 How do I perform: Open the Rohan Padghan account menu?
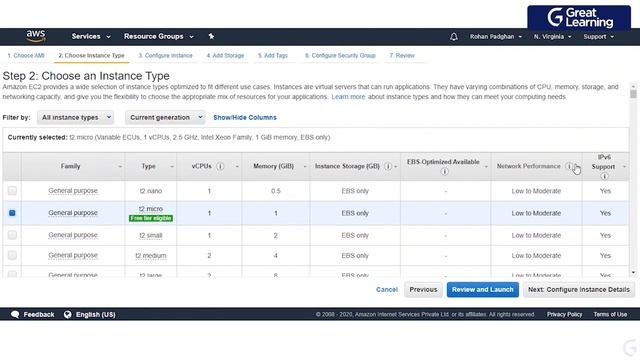496,37
